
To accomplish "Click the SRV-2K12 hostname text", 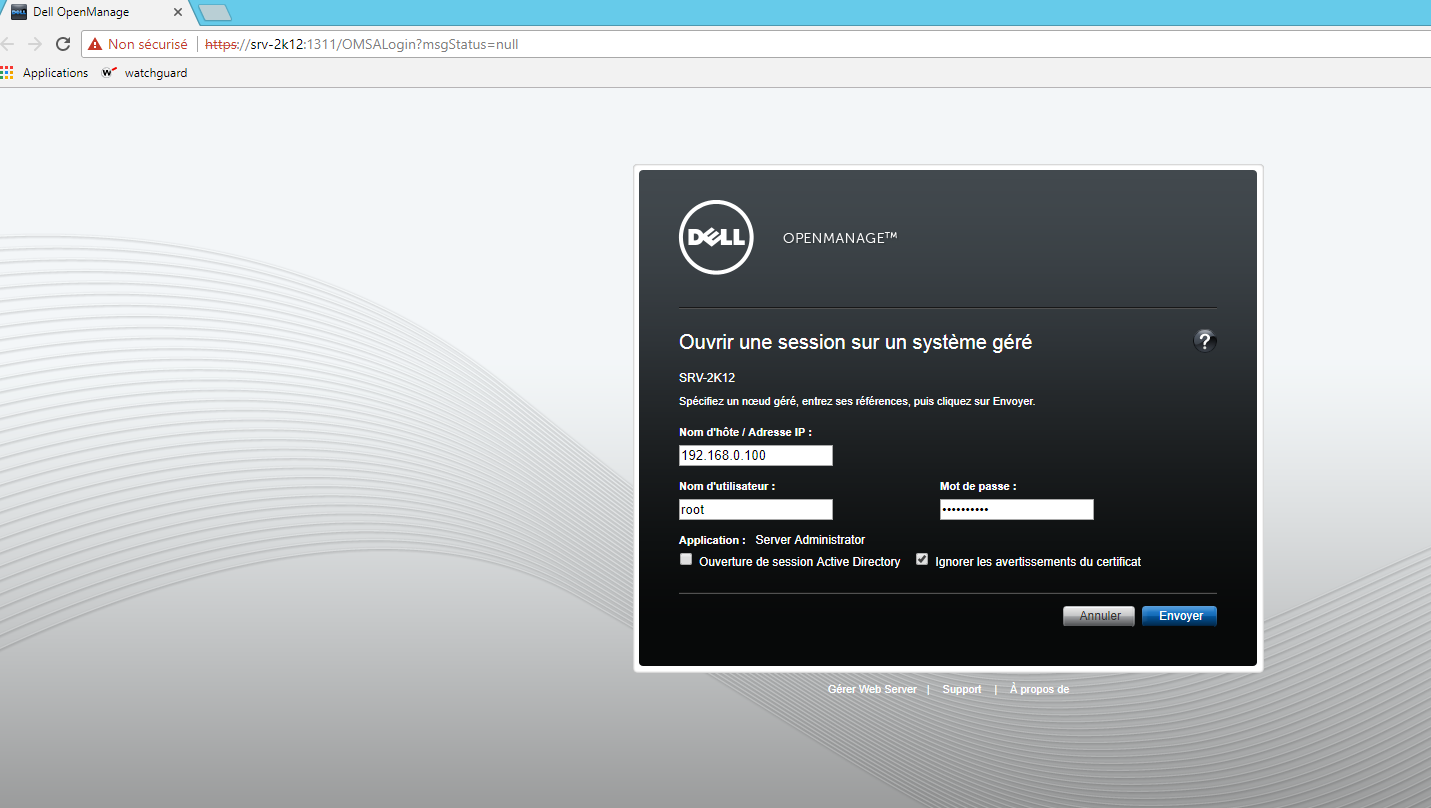I will pyautogui.click(x=707, y=378).
